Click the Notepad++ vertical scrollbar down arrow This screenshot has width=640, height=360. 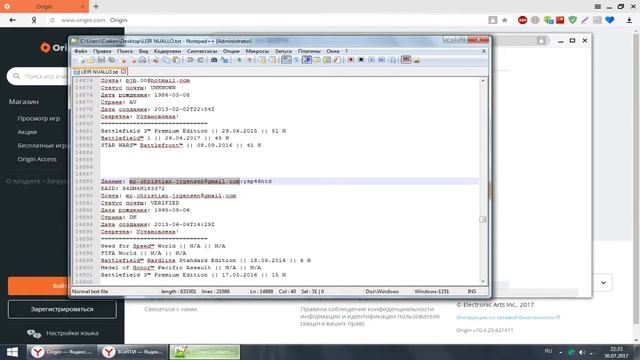click(x=483, y=282)
